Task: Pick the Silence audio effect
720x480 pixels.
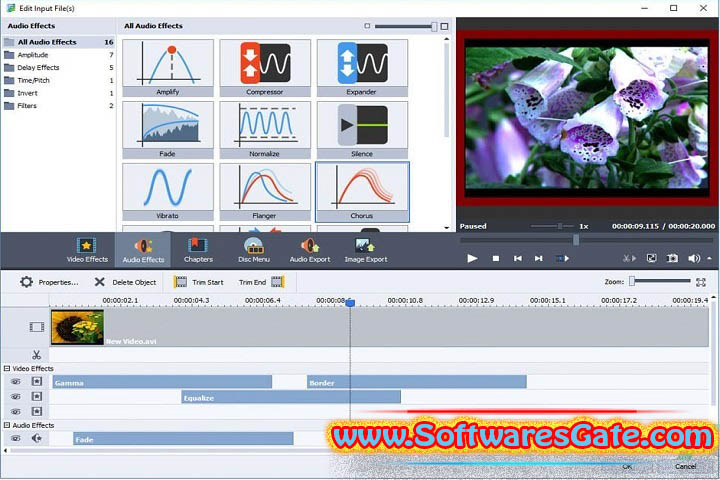Action: (x=362, y=130)
